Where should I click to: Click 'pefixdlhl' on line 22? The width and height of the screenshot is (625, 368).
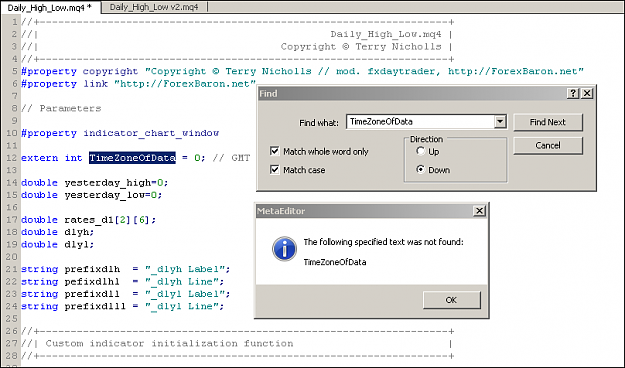(x=92, y=281)
